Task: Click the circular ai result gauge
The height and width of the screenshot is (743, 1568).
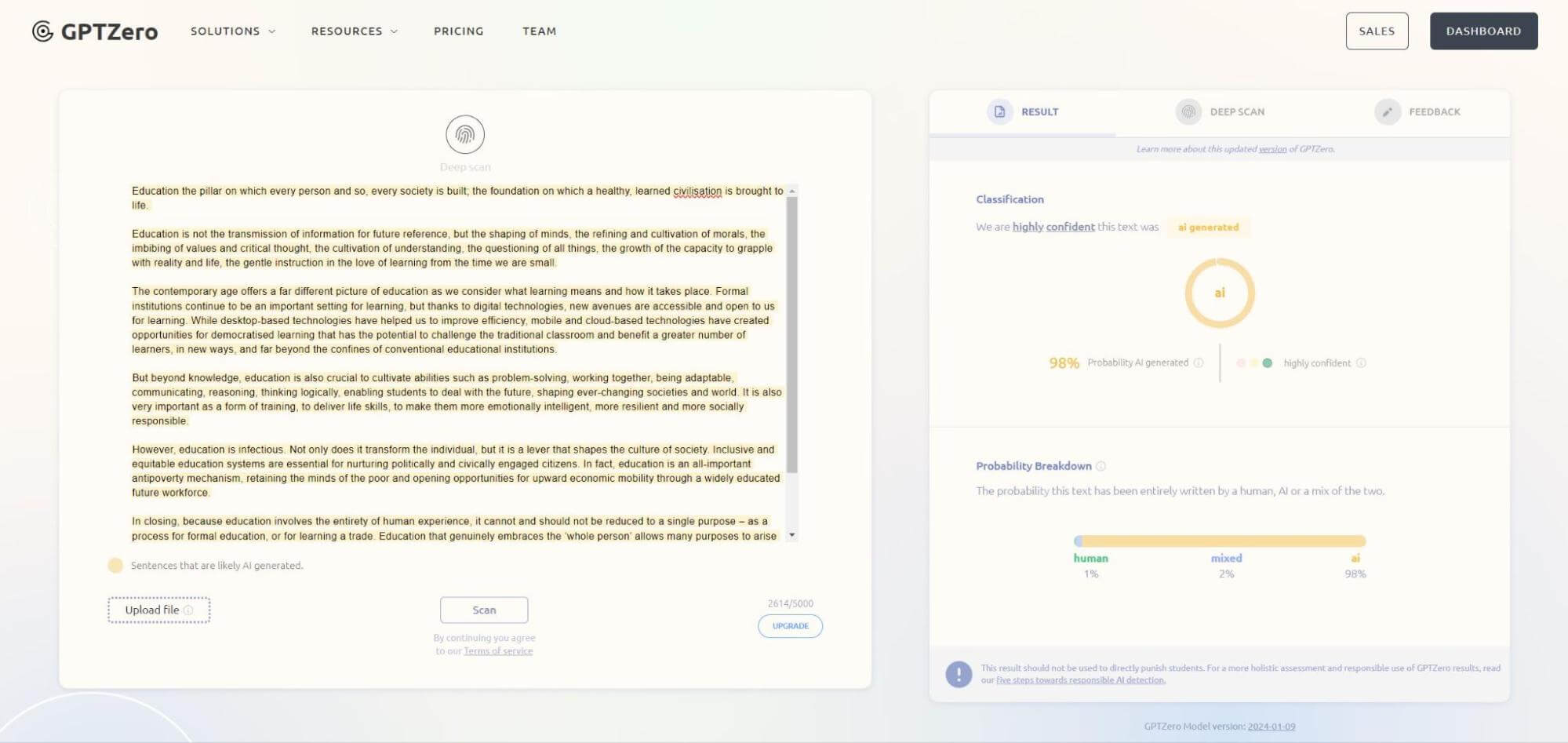Action: point(1220,293)
